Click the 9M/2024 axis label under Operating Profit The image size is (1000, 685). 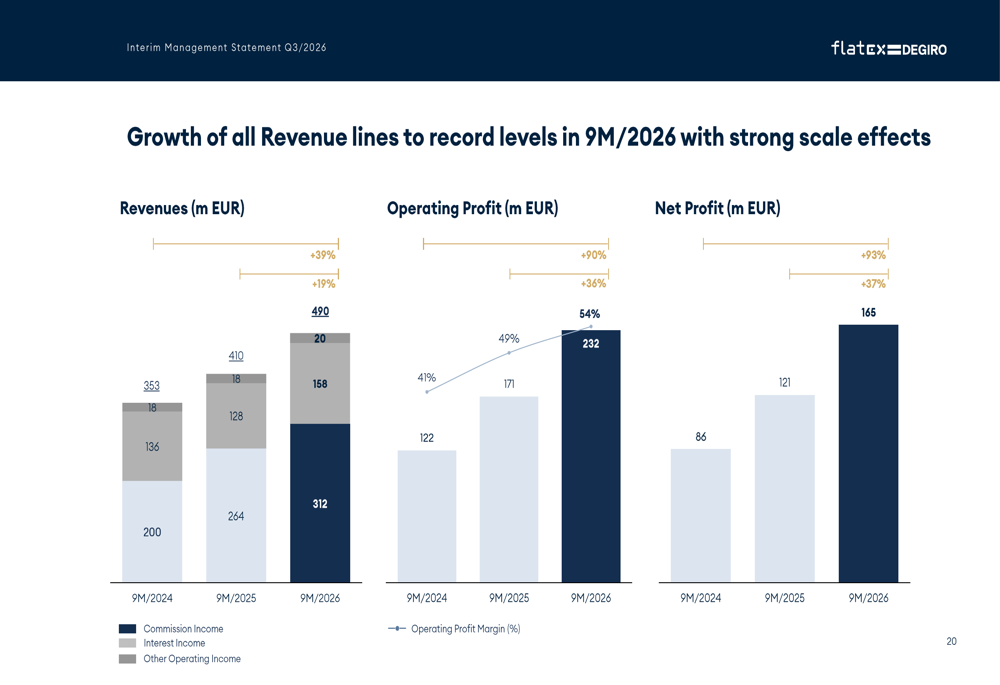[427, 598]
